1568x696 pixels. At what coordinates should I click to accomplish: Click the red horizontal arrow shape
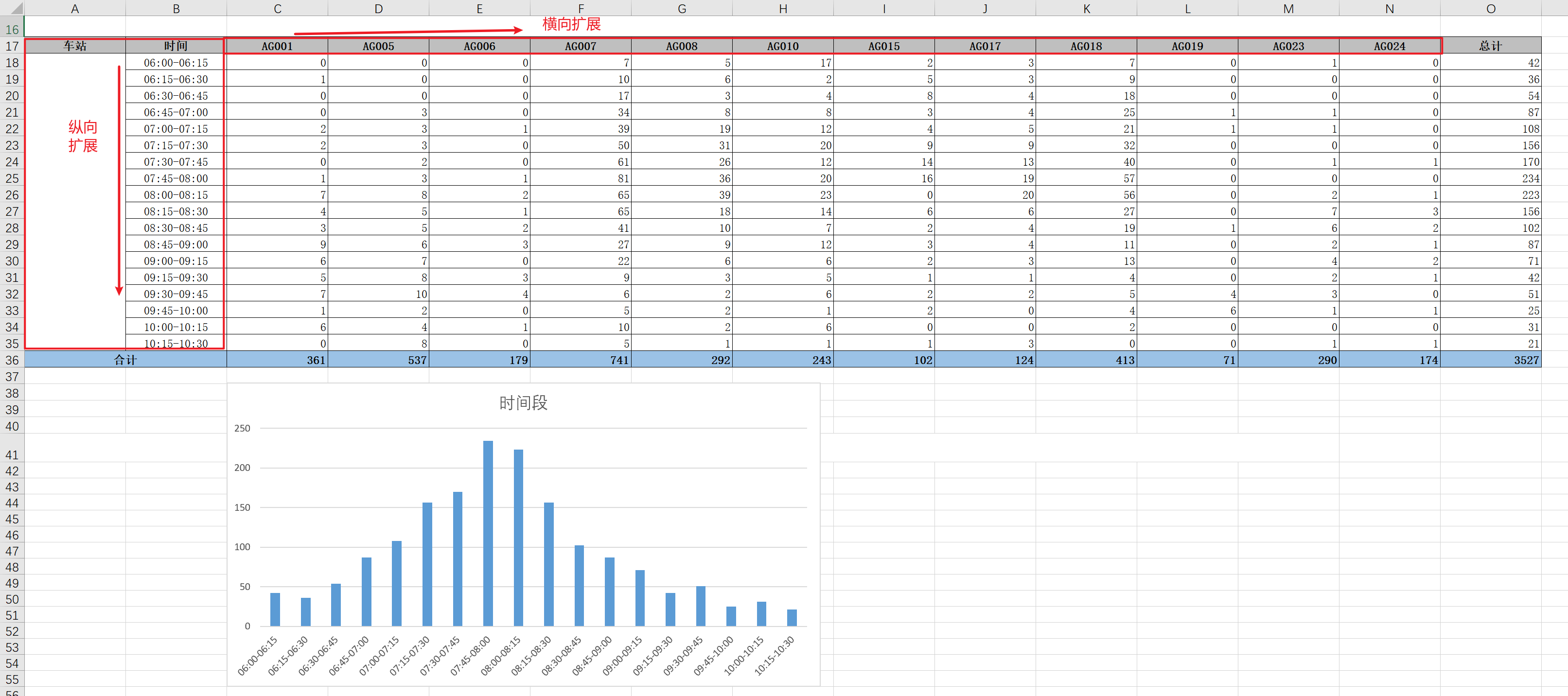(x=408, y=32)
